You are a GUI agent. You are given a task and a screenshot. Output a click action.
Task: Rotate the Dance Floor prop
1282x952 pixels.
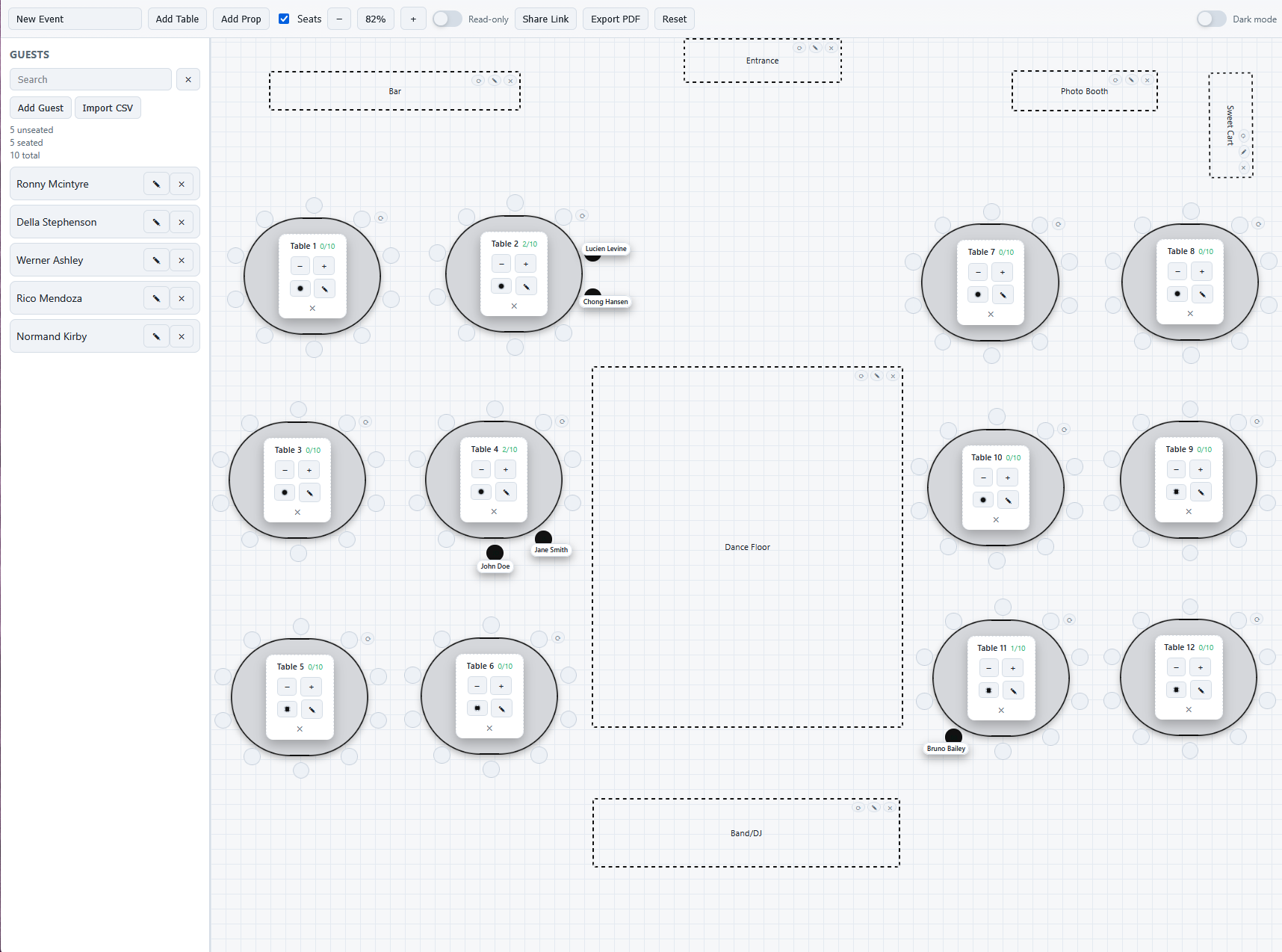point(861,376)
